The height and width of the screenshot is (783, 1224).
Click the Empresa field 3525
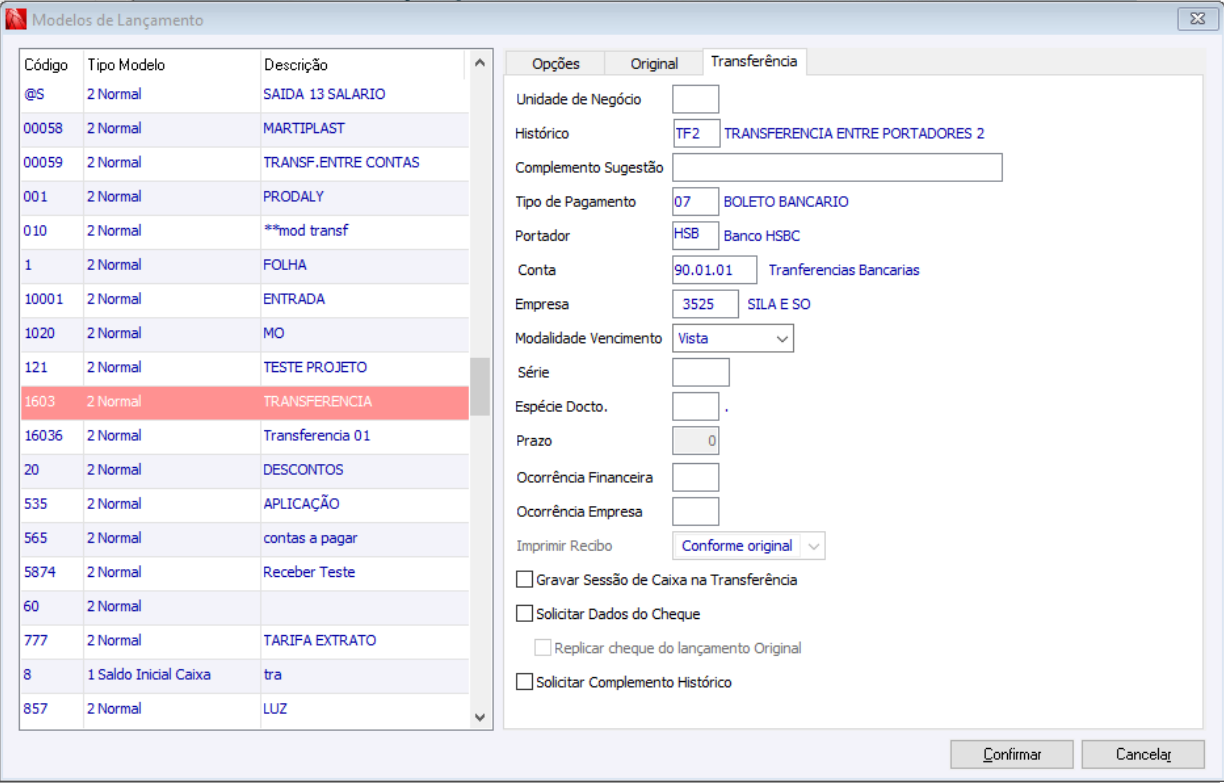[x=706, y=304]
